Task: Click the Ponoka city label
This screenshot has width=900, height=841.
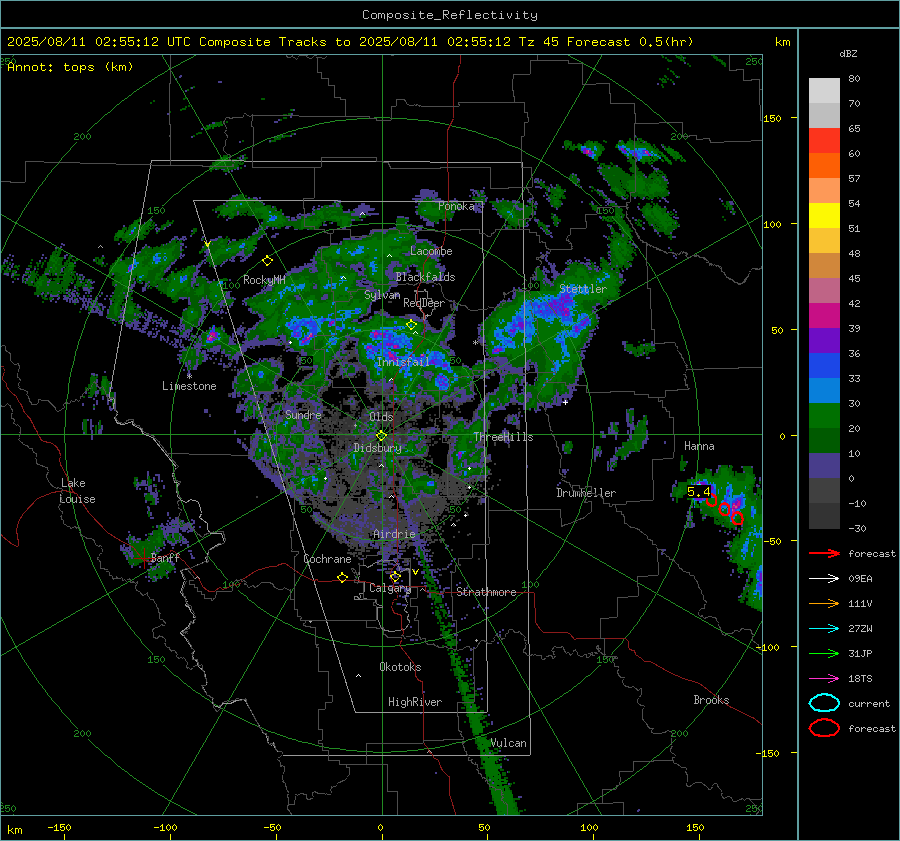Action: tap(456, 206)
